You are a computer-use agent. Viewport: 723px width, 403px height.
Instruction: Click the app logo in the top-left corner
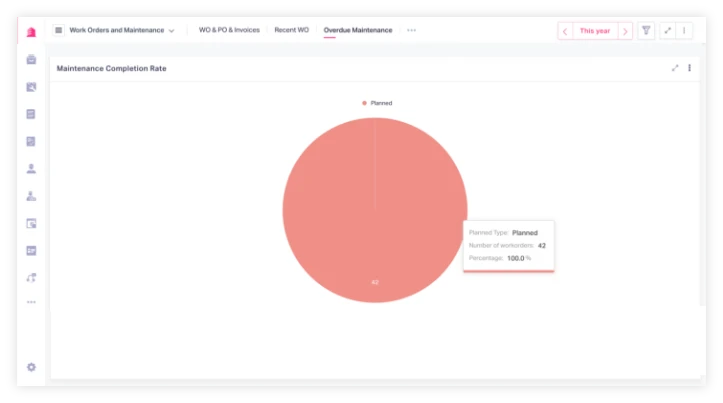[x=31, y=31]
